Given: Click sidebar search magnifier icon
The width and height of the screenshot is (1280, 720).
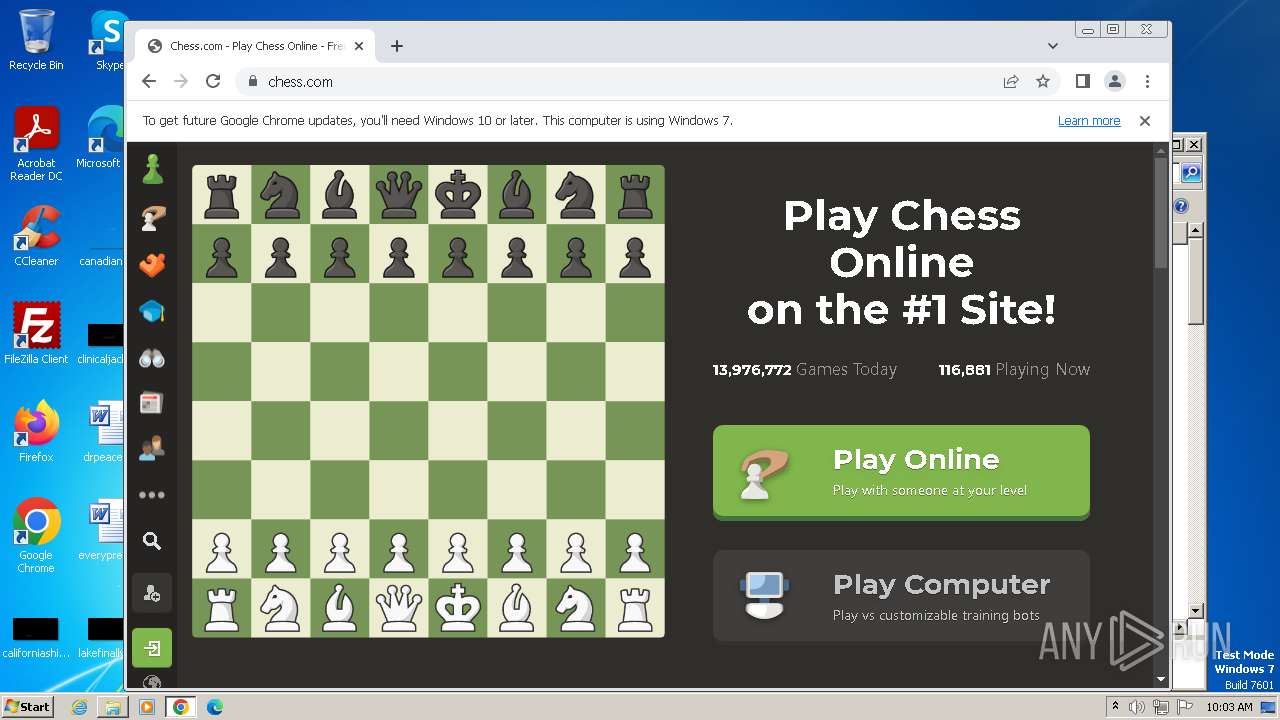Looking at the screenshot, I should pyautogui.click(x=152, y=541).
